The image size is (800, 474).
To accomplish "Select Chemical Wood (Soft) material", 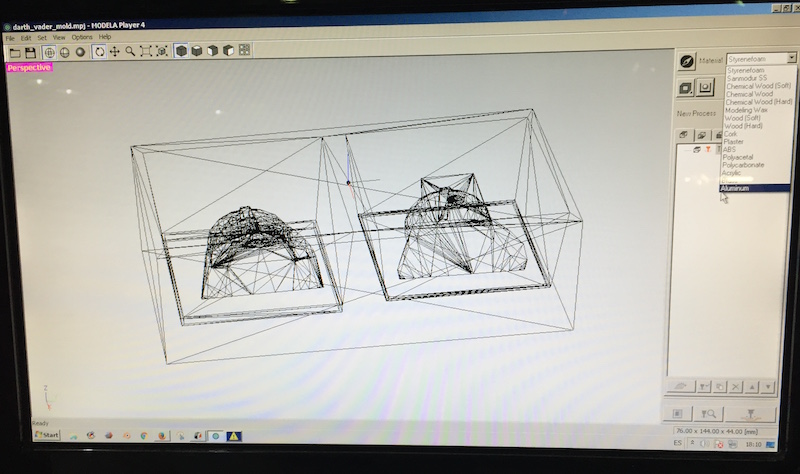I will pos(759,86).
